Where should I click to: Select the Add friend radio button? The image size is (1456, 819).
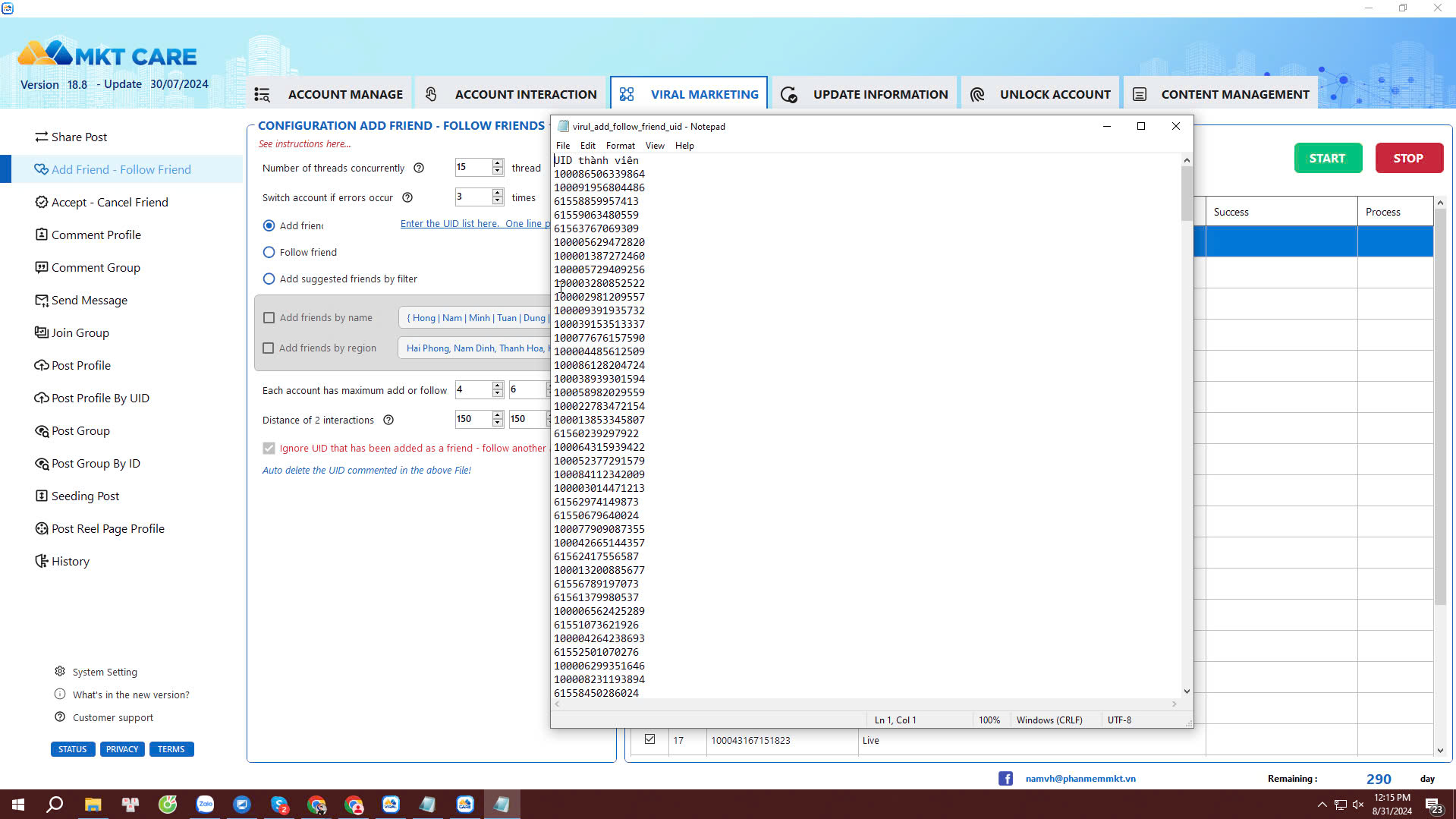click(269, 225)
